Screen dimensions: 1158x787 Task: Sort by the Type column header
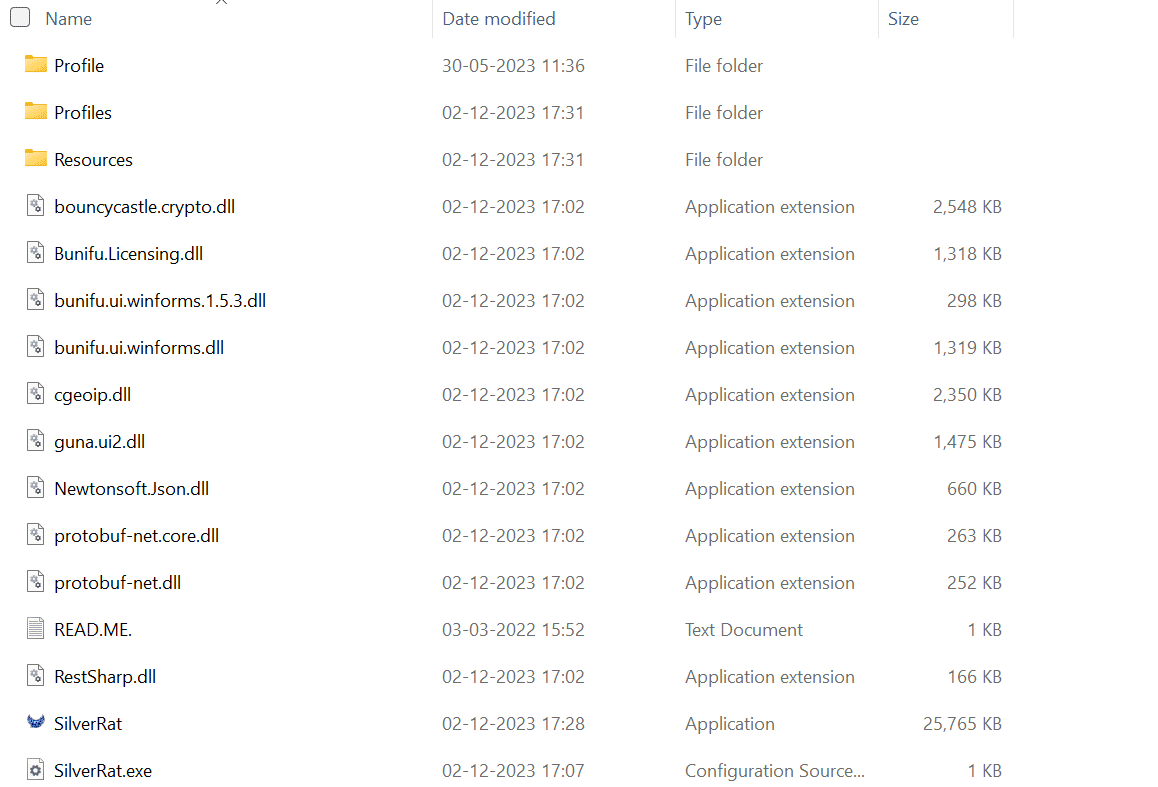(x=703, y=18)
